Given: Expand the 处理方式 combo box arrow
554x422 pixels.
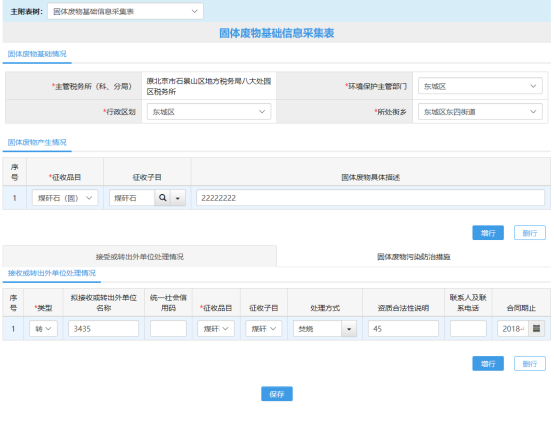Looking at the screenshot, I should (x=349, y=329).
